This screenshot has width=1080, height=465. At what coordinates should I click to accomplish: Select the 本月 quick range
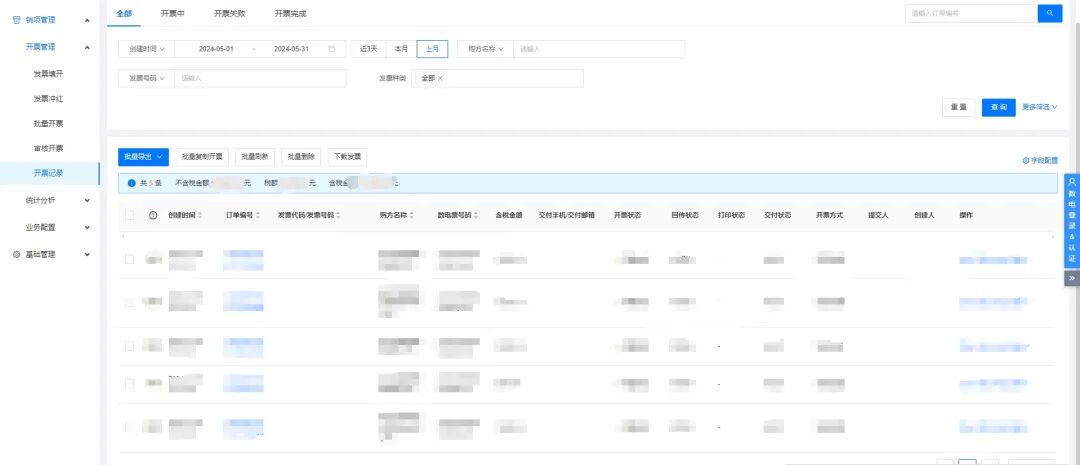pyautogui.click(x=401, y=49)
